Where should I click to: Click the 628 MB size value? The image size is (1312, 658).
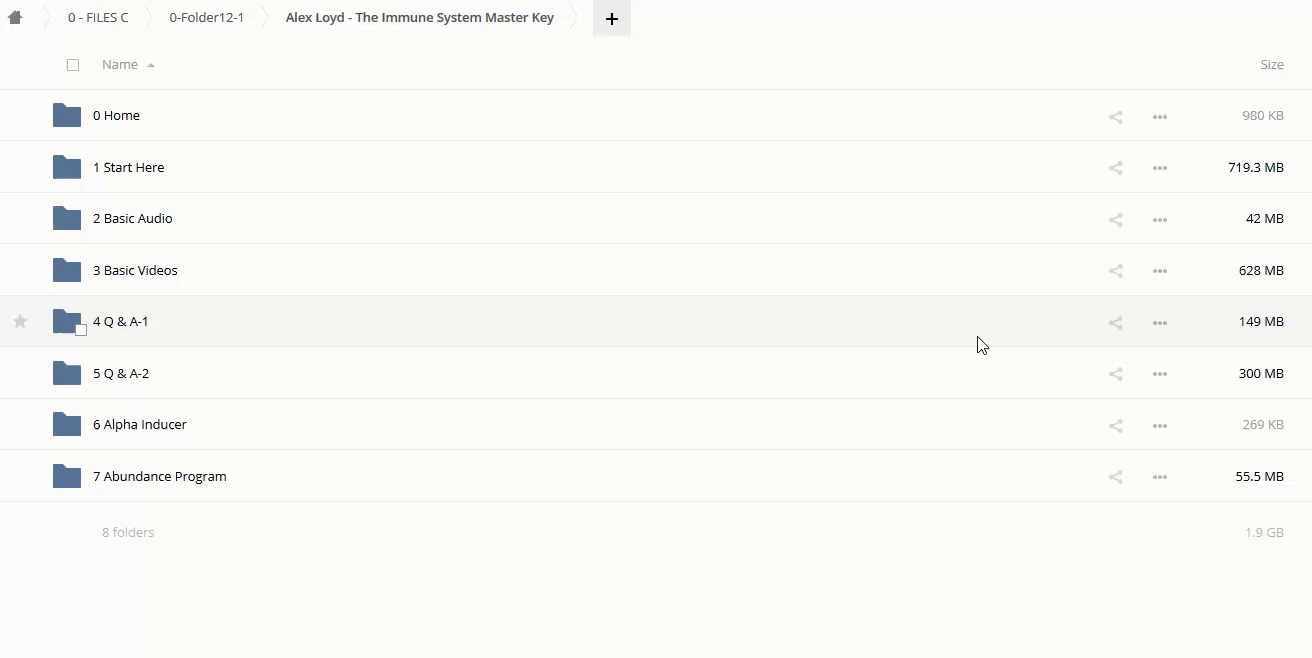(x=1261, y=270)
